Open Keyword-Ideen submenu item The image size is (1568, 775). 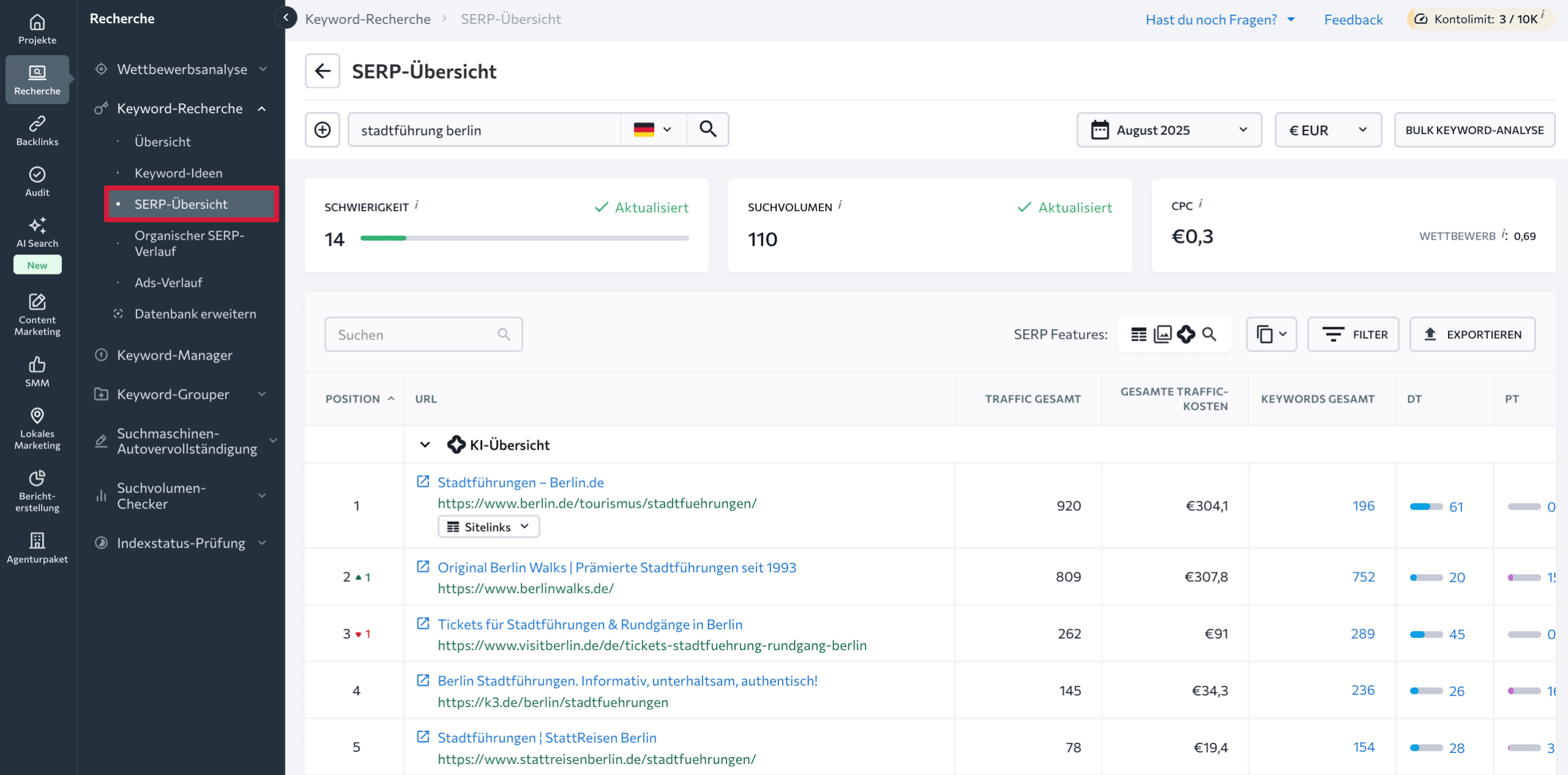coord(178,173)
